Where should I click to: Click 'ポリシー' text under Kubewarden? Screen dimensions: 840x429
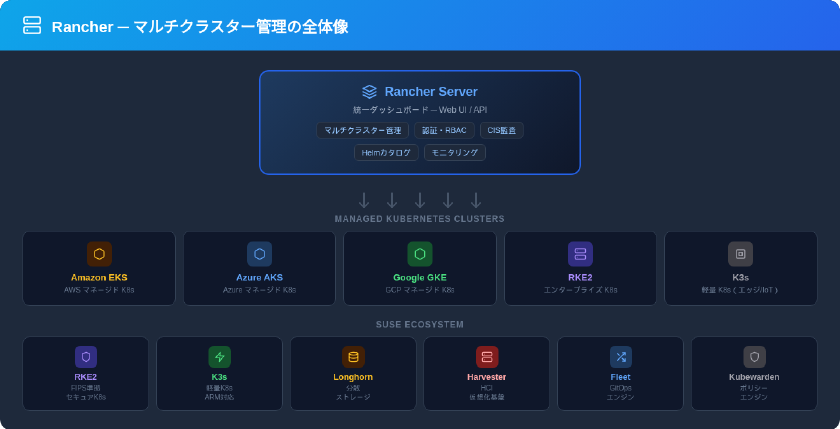coord(754,387)
